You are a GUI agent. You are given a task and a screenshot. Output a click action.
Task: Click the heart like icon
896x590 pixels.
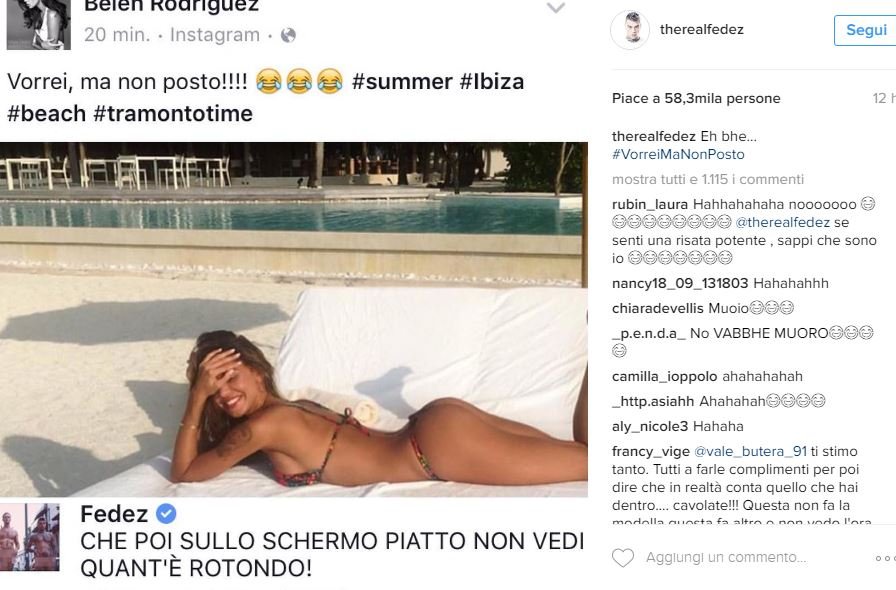point(623,557)
